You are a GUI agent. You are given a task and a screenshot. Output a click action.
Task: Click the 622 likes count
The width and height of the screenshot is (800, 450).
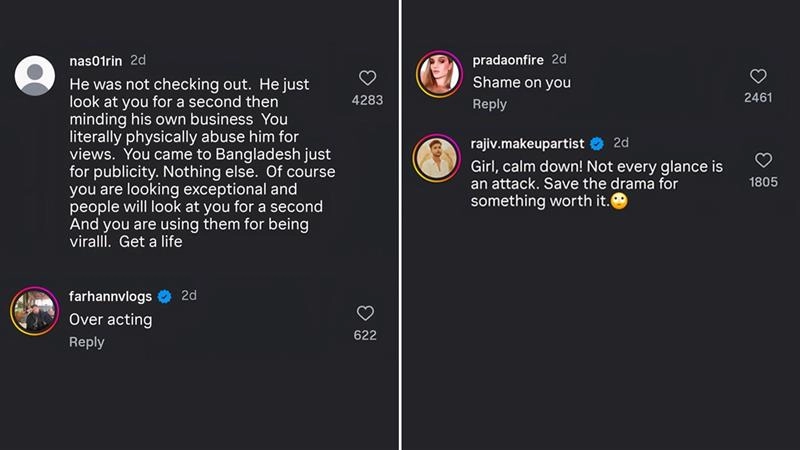click(x=365, y=335)
